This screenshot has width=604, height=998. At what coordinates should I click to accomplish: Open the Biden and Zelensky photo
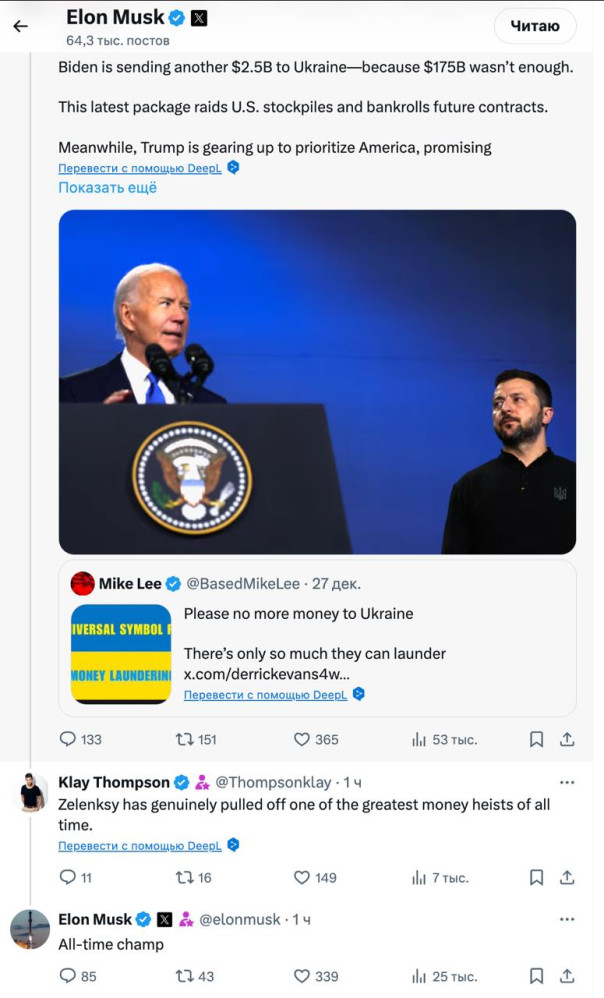[317, 381]
